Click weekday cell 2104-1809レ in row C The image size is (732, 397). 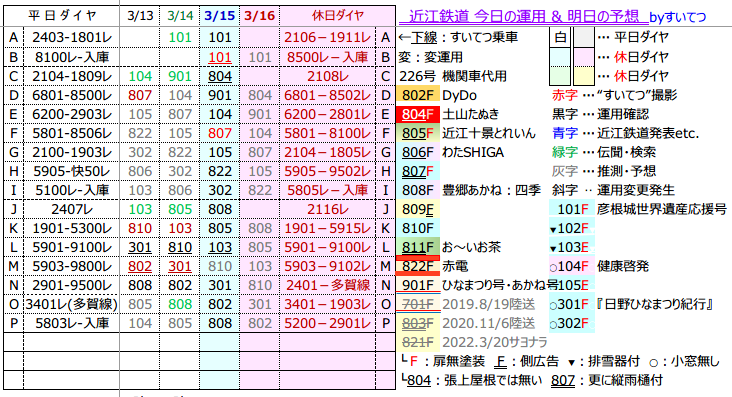coord(72,76)
